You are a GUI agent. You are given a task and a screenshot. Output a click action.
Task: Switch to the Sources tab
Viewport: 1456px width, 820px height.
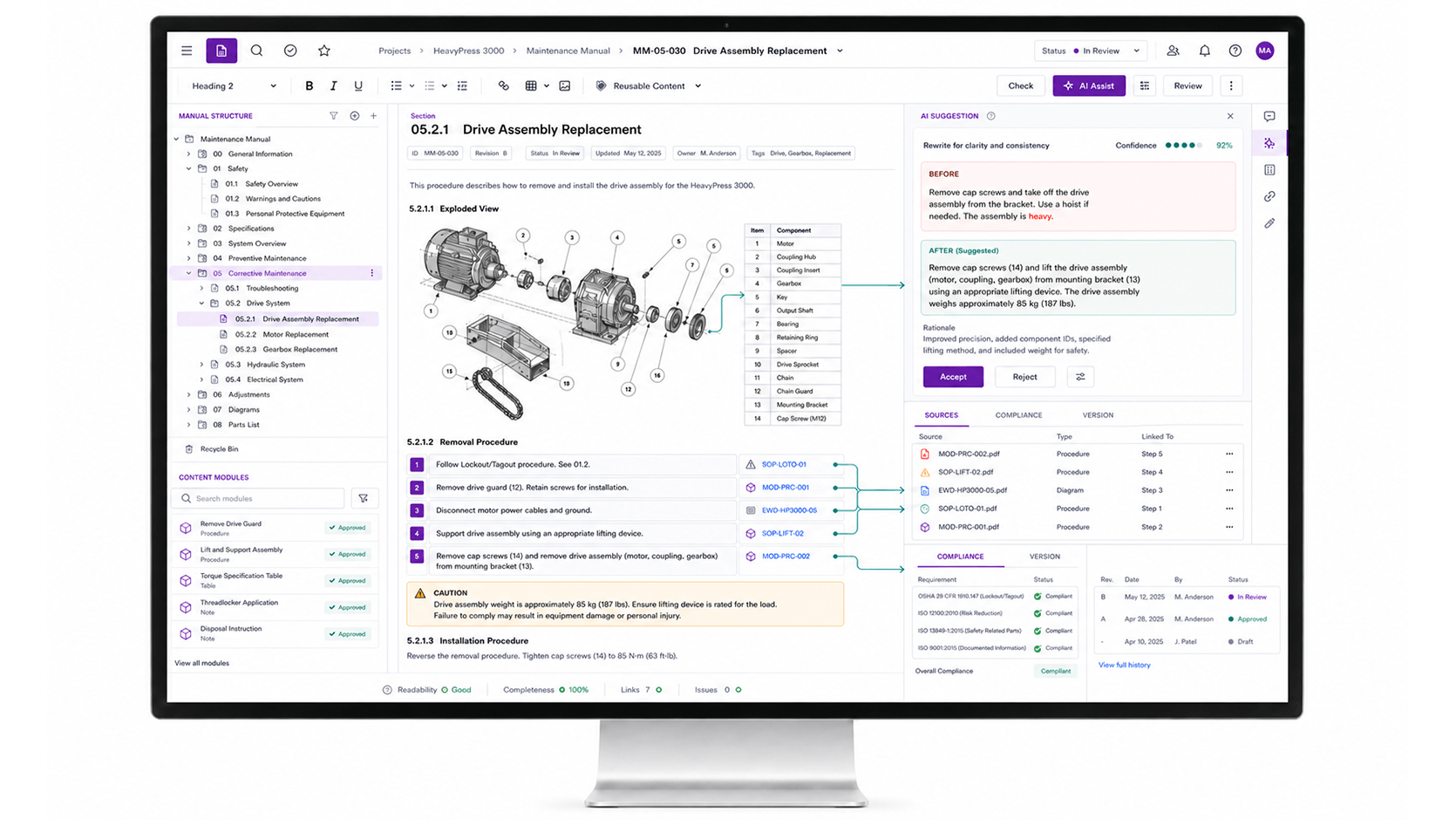click(x=941, y=415)
